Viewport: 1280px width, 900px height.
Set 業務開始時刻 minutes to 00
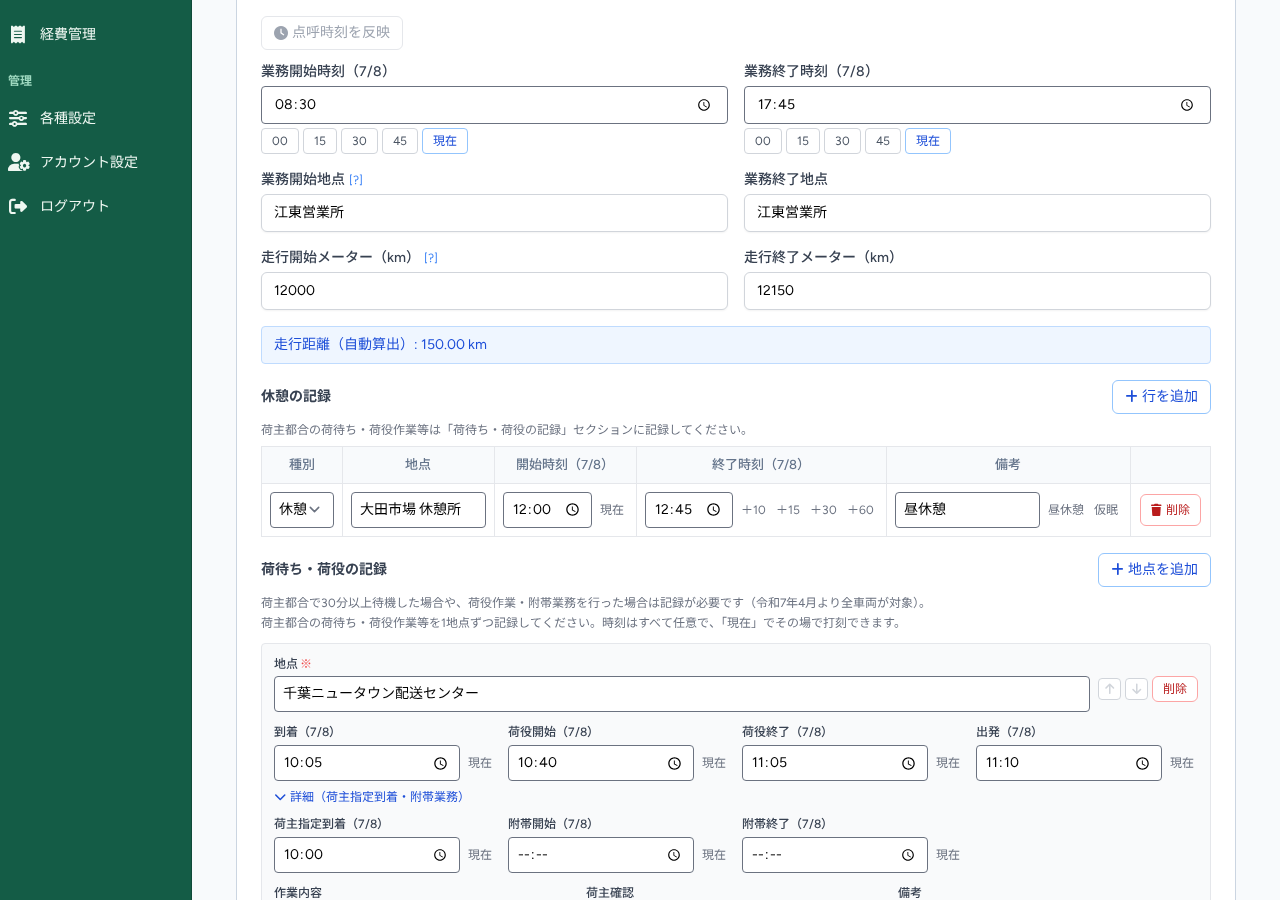(x=280, y=141)
